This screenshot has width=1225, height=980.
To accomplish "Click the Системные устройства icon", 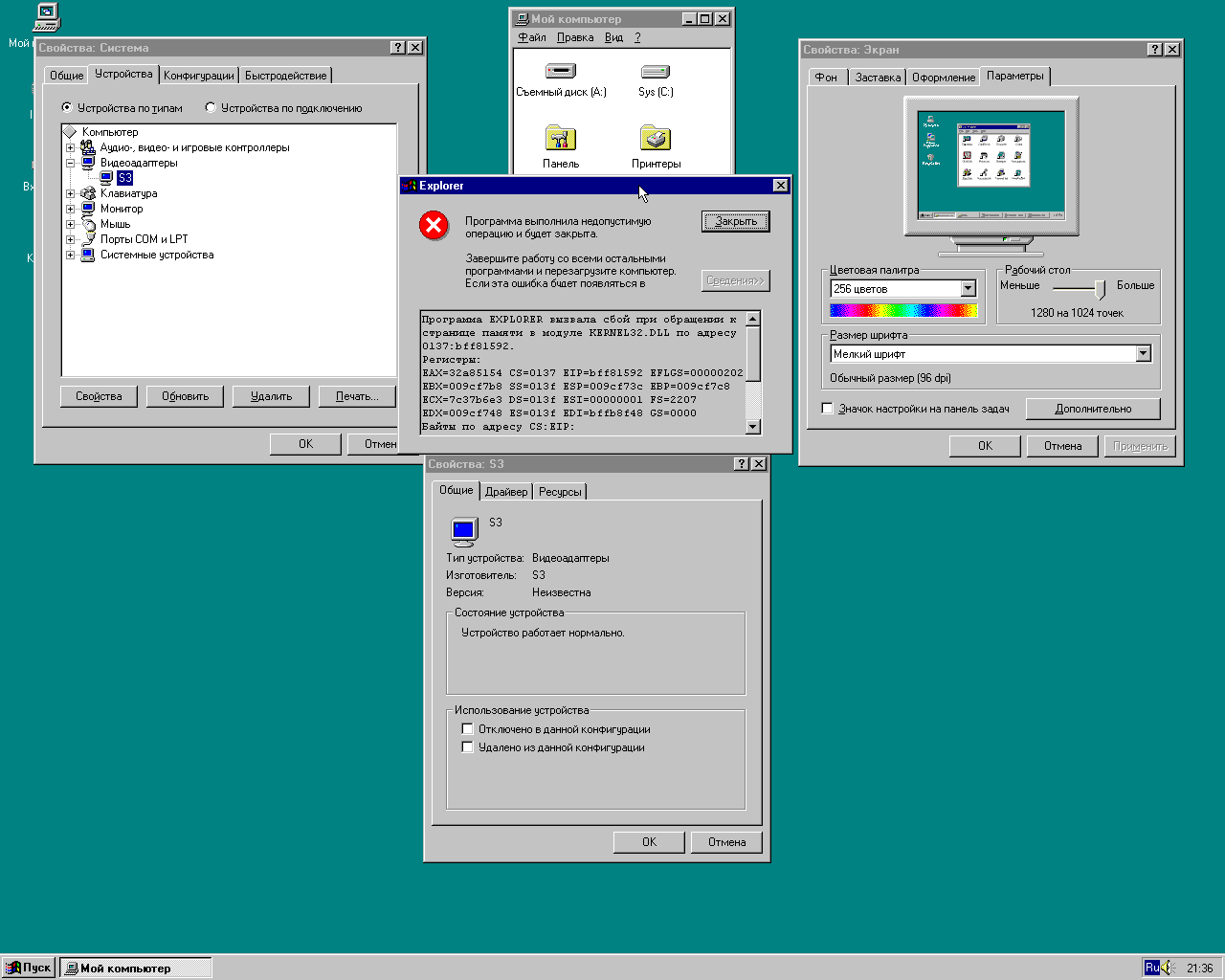I will coord(88,255).
